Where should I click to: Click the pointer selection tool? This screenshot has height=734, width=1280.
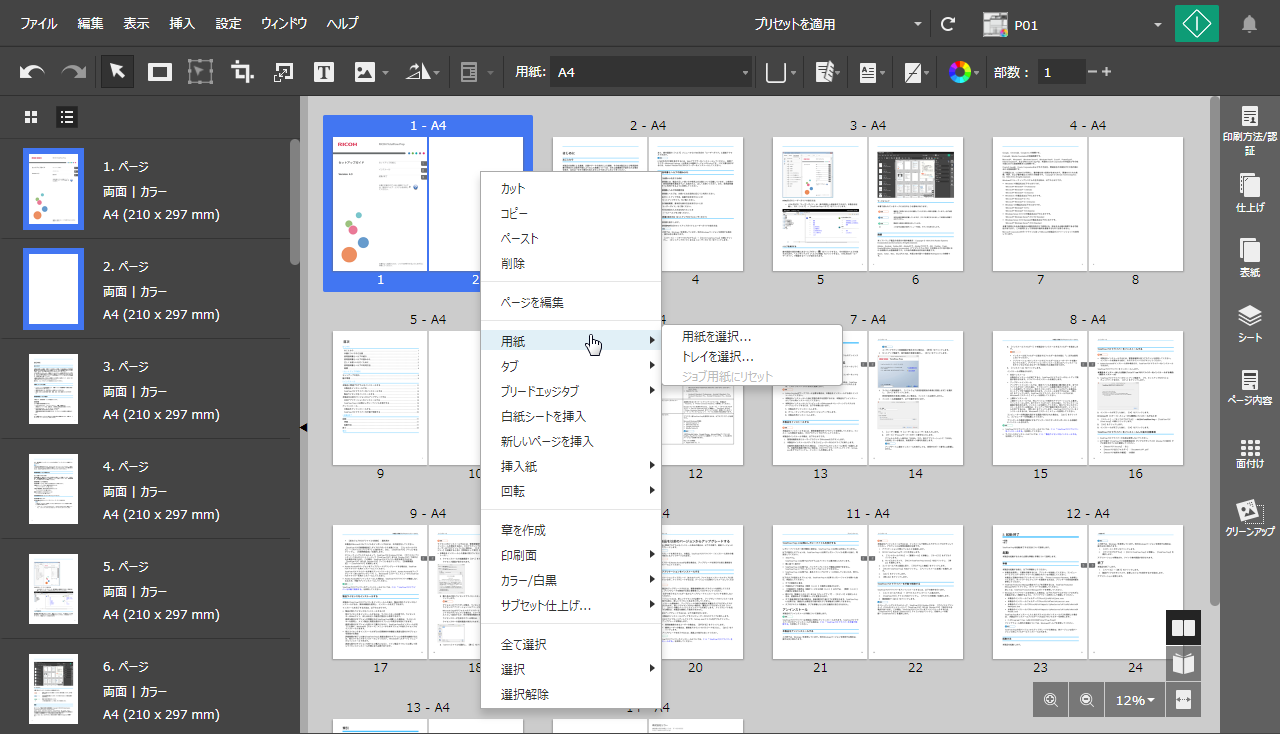pyautogui.click(x=117, y=72)
